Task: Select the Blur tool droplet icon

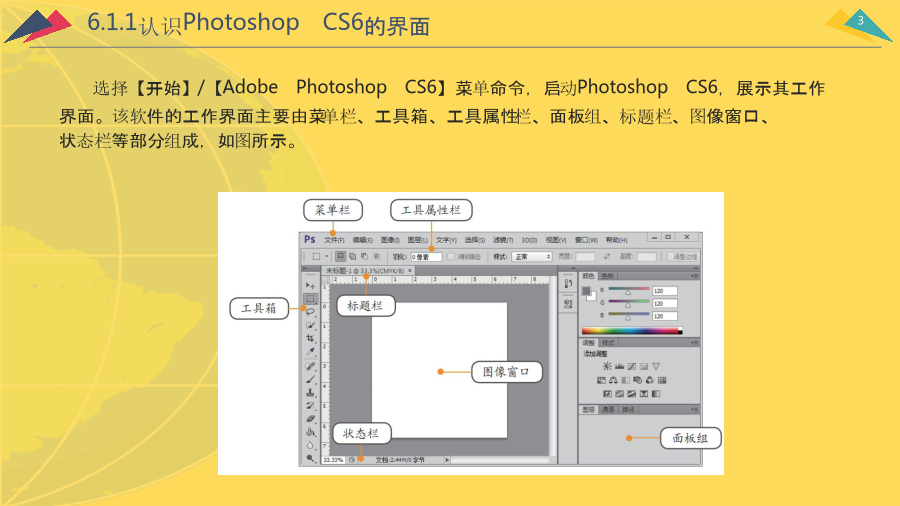Action: [x=311, y=445]
